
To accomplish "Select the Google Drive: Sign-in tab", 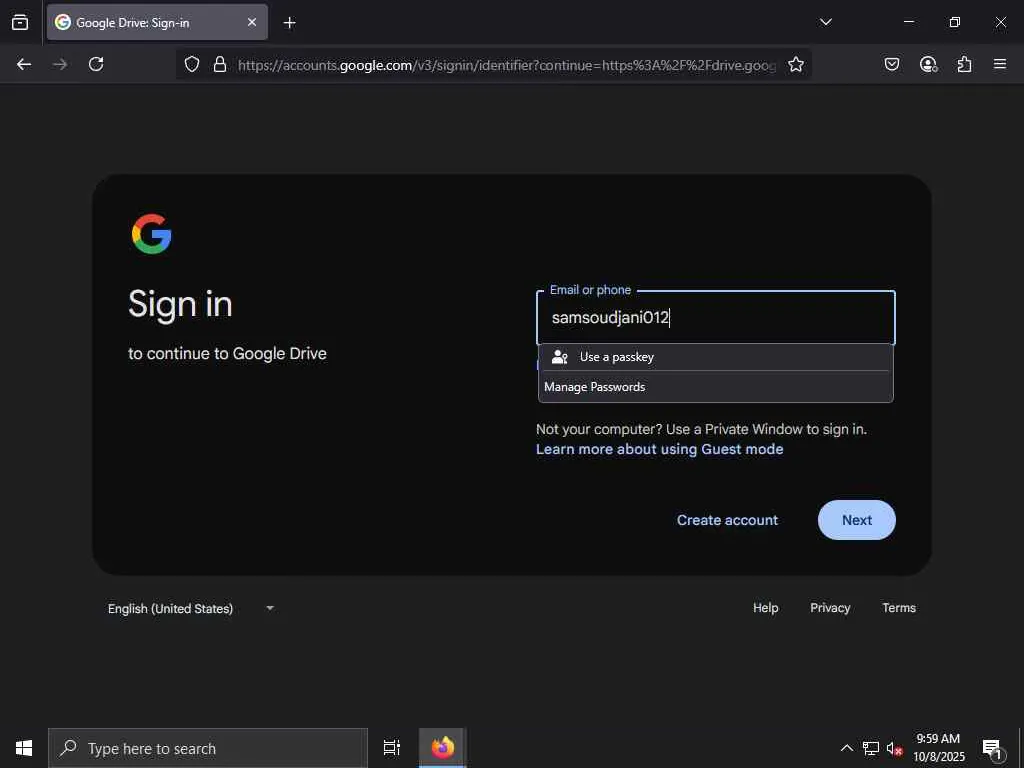I will coord(157,22).
